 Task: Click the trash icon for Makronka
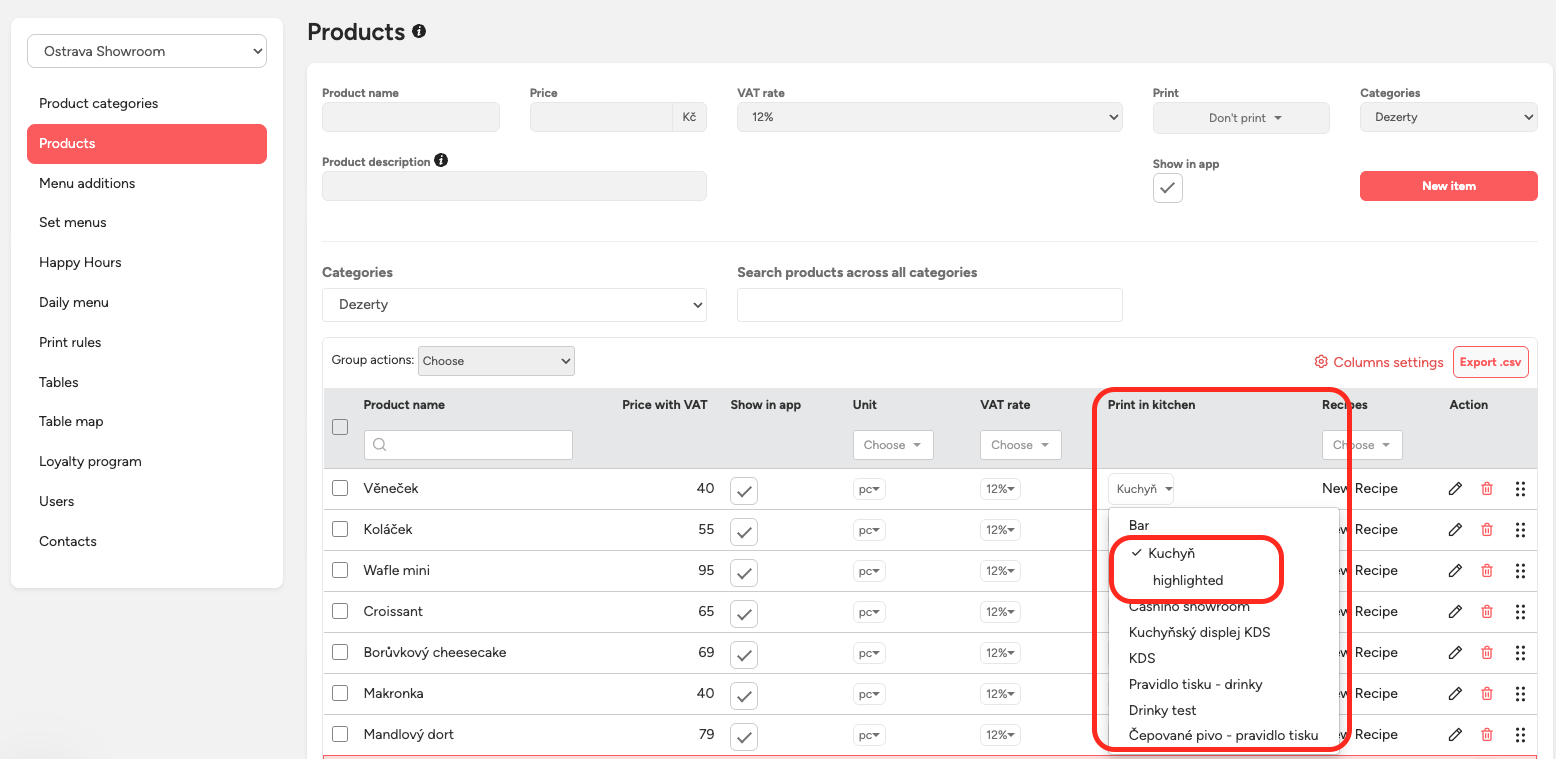[x=1487, y=694]
